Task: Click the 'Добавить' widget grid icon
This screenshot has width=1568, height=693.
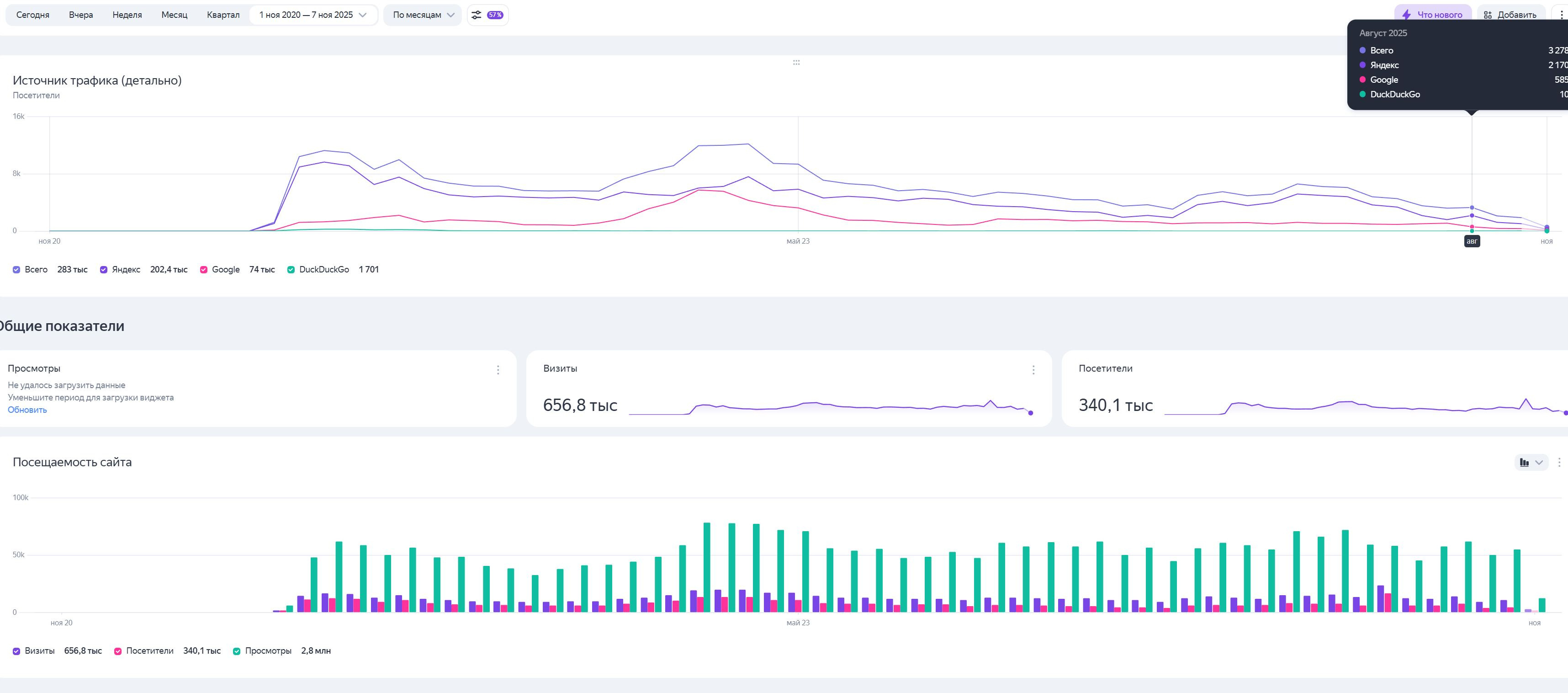Action: pyautogui.click(x=1488, y=15)
